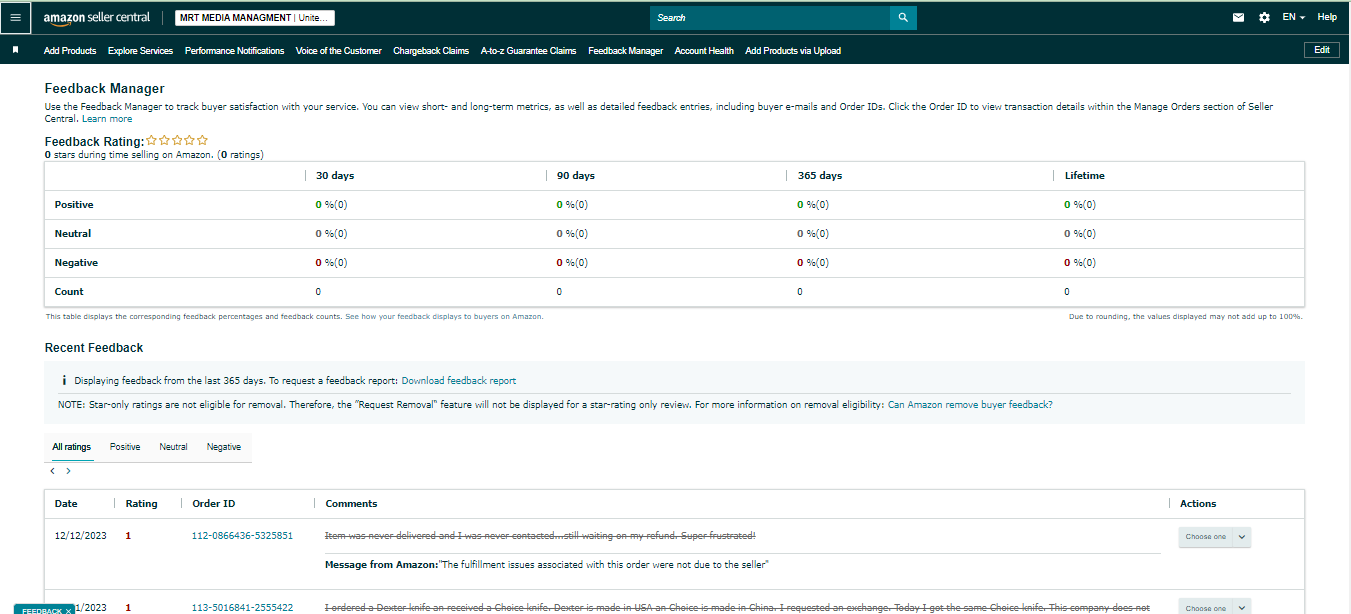This screenshot has width=1351, height=614.
Task: Open Feedback Manager menu item
Action: click(625, 51)
